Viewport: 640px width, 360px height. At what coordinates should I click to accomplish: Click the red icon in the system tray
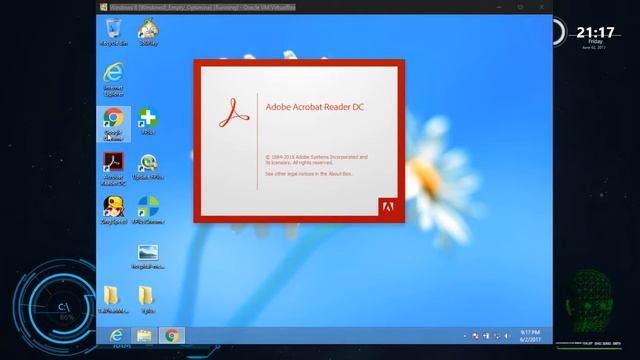pos(476,336)
